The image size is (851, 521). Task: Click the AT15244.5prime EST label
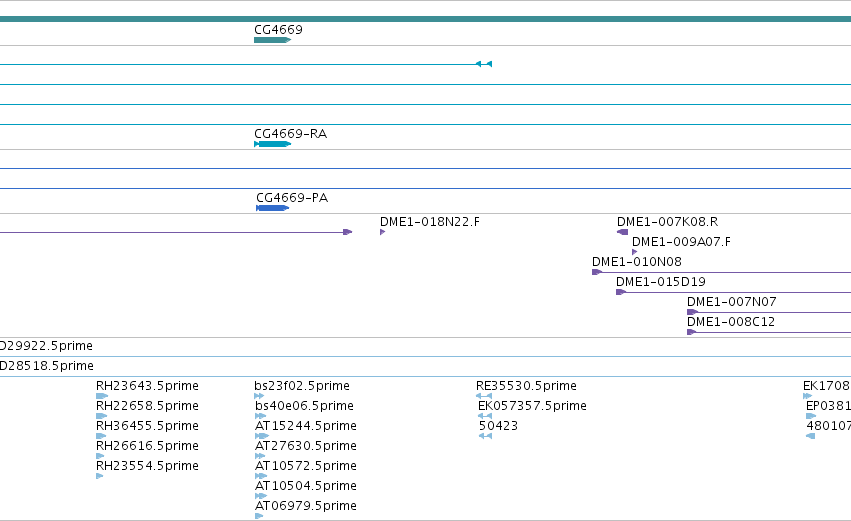(306, 425)
